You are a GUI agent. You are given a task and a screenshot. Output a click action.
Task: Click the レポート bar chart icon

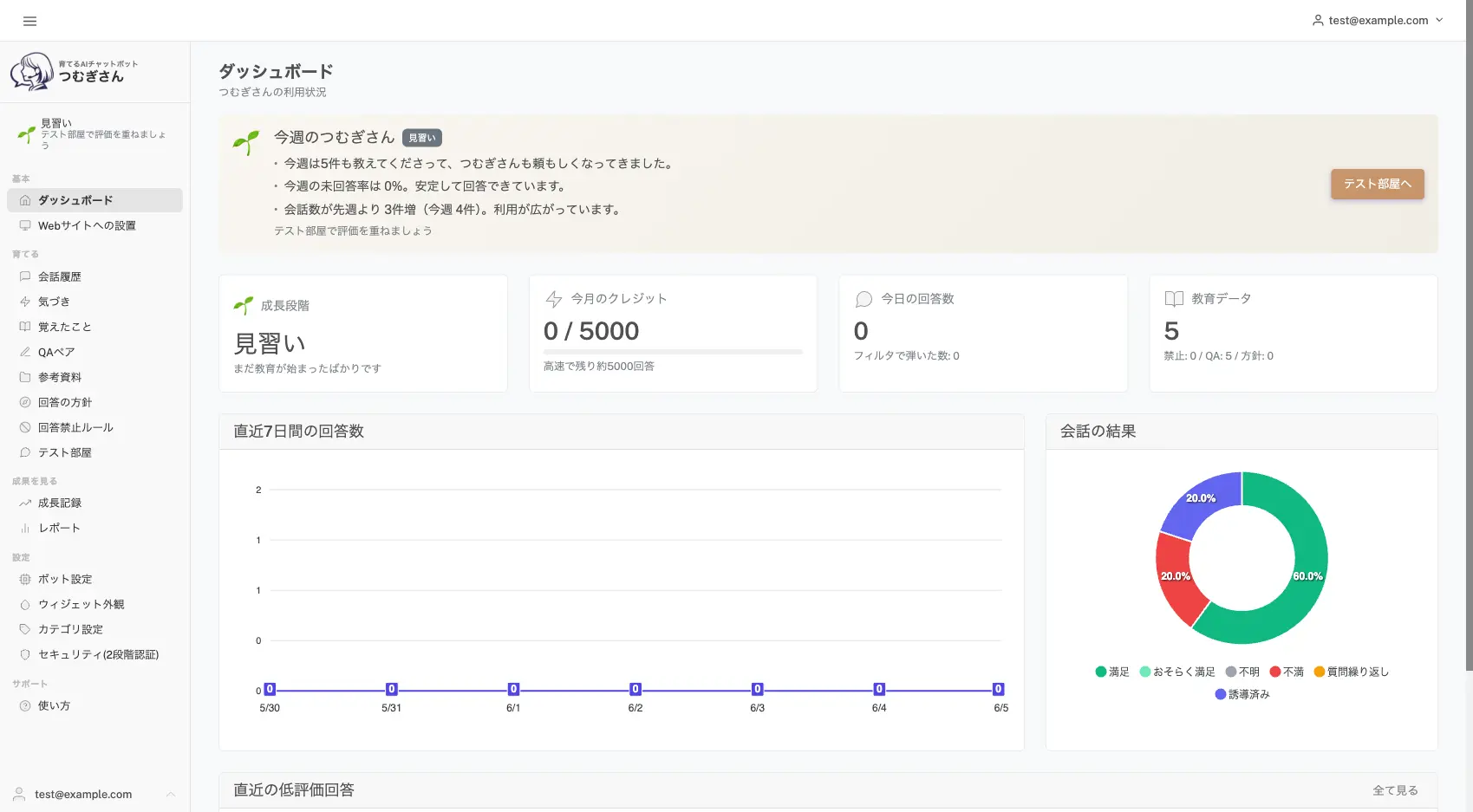pyautogui.click(x=25, y=528)
